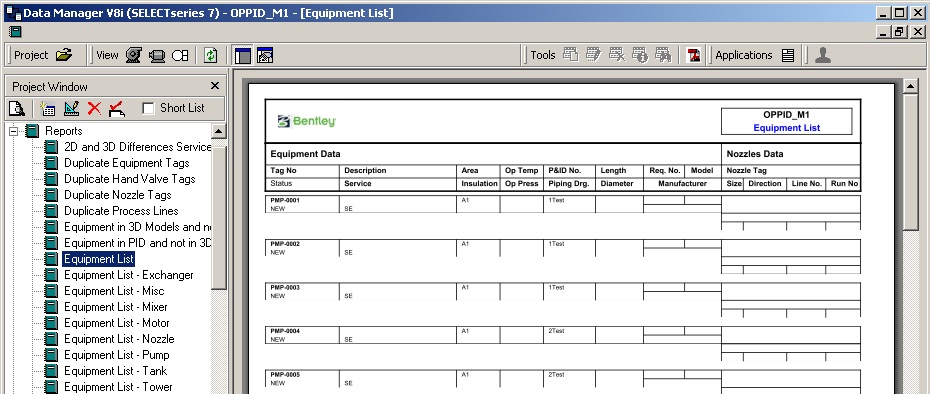Click the Applications list icon
Screen dimensions: 930x394
pos(788,55)
